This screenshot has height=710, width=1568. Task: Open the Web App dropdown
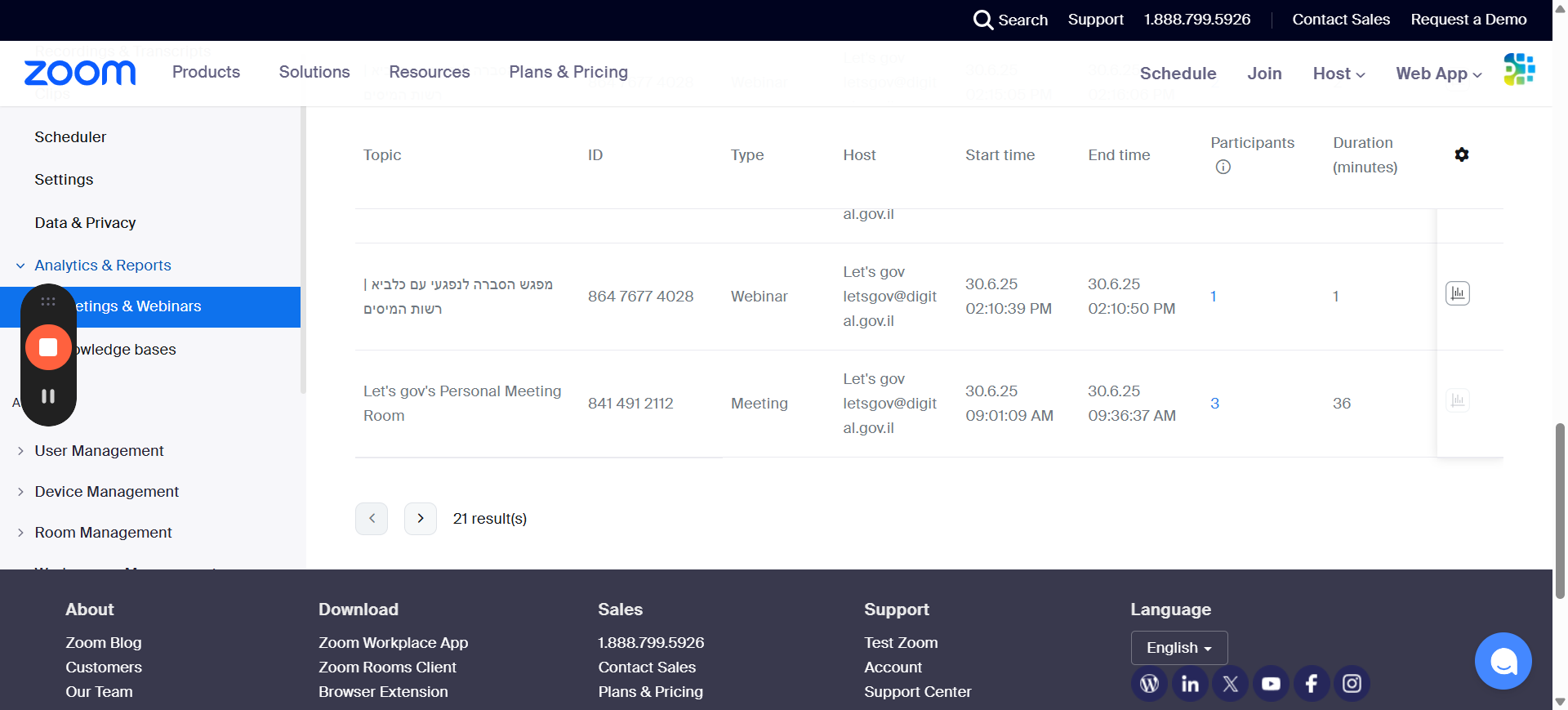pos(1439,74)
